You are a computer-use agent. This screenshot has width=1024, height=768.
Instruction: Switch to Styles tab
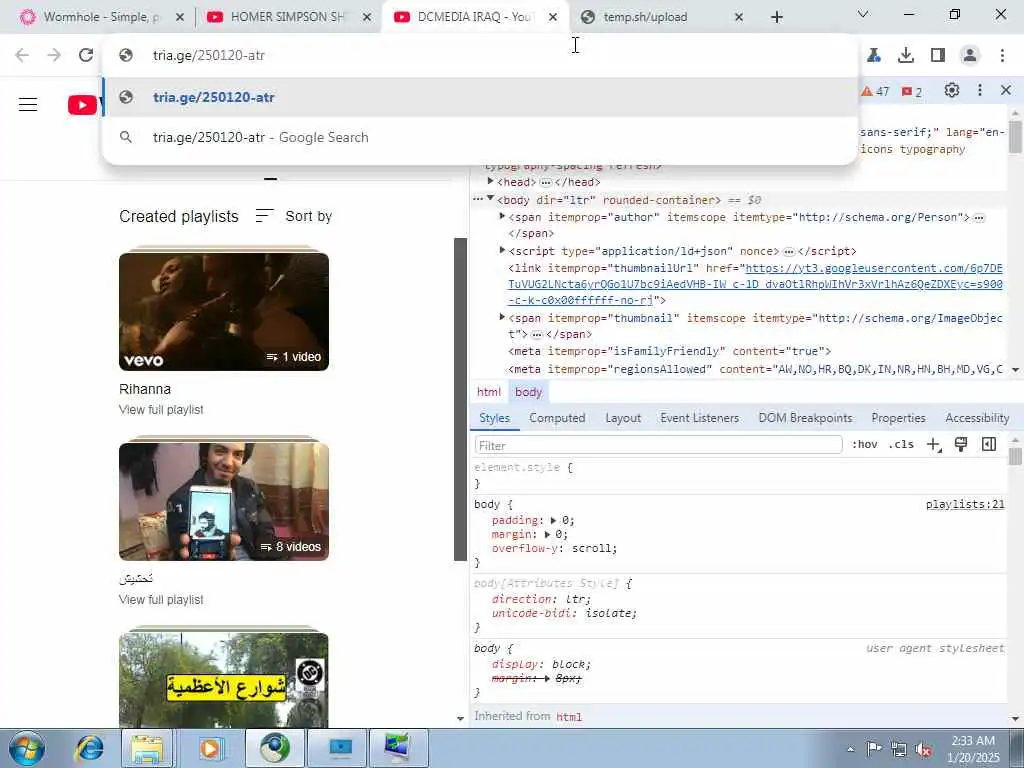click(494, 418)
